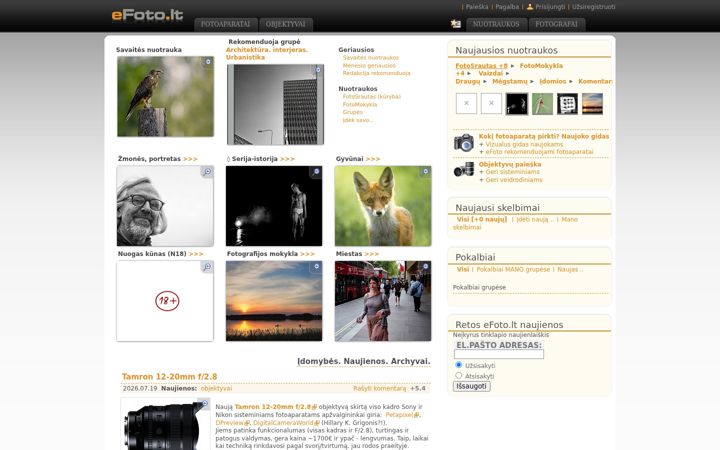Expand the Gyvūnai >>> arrows
The width and height of the screenshot is (720, 450).
[x=373, y=159]
